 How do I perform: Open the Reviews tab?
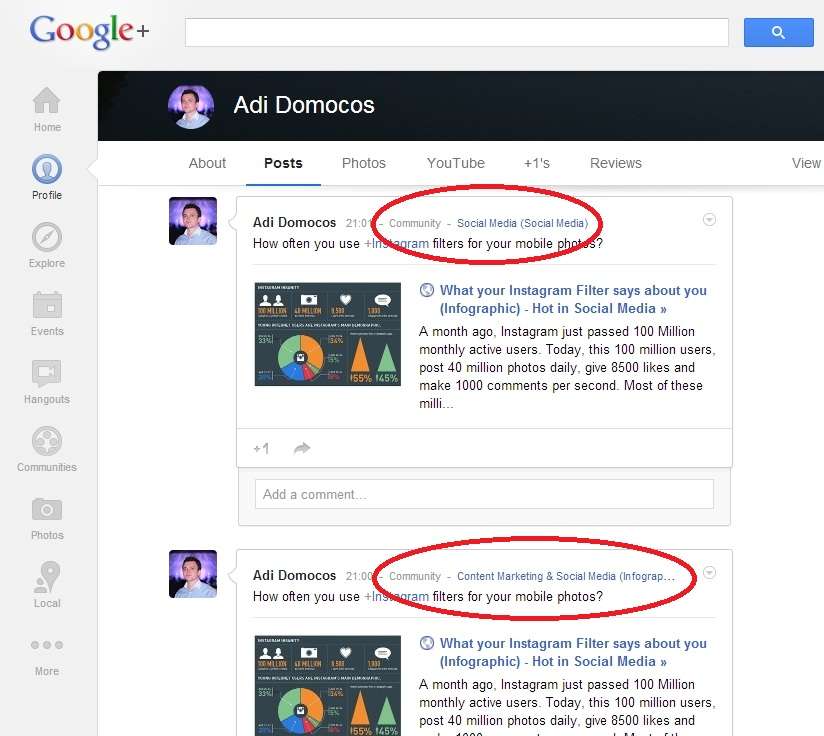(x=615, y=163)
